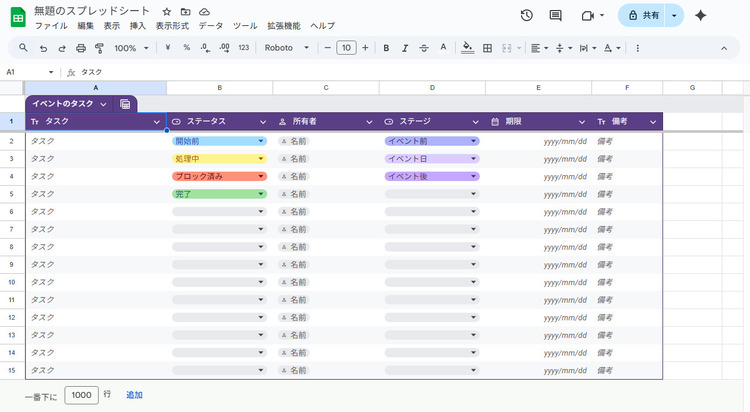The width and height of the screenshot is (750, 412).
Task: Open the ツール menu
Action: click(x=245, y=26)
